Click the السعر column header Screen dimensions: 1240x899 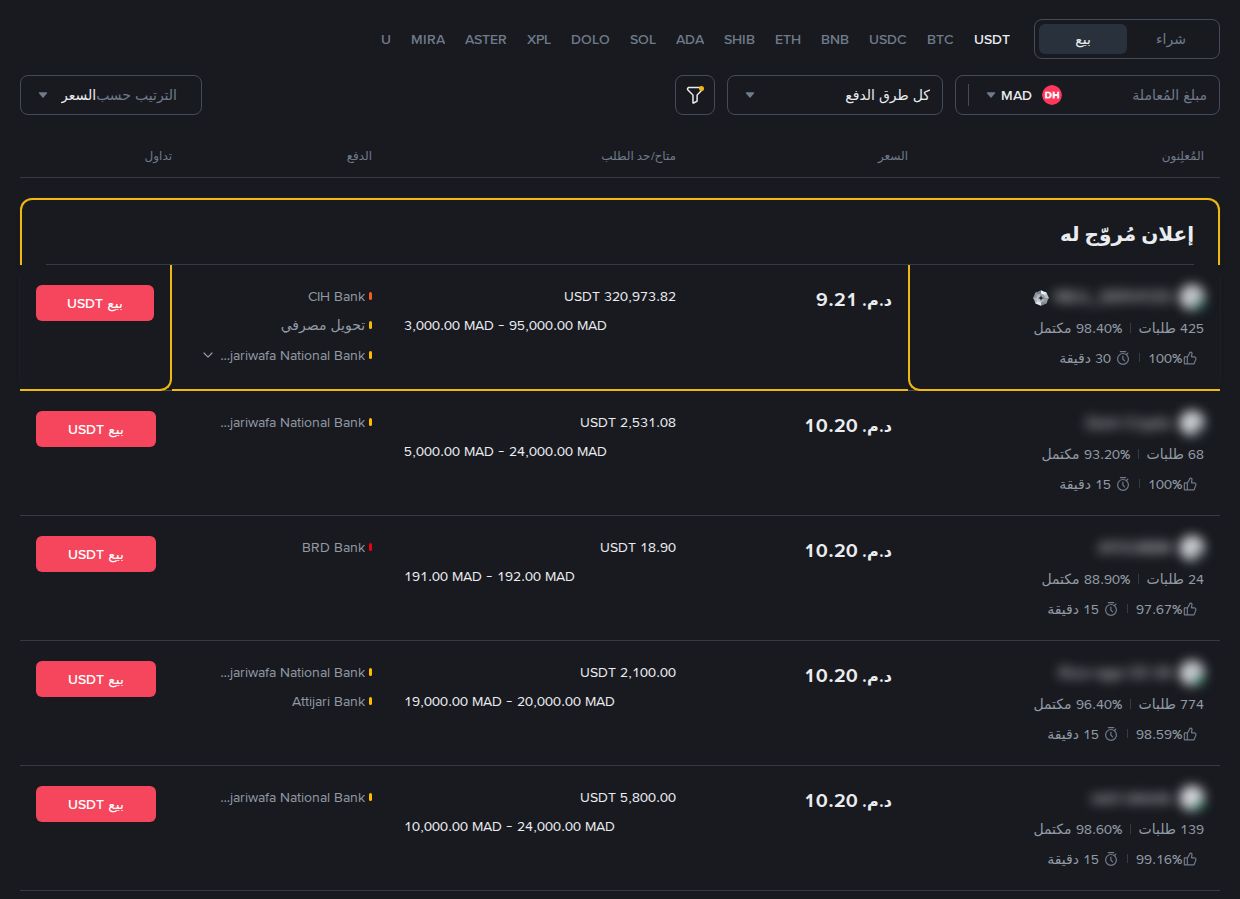click(x=893, y=157)
